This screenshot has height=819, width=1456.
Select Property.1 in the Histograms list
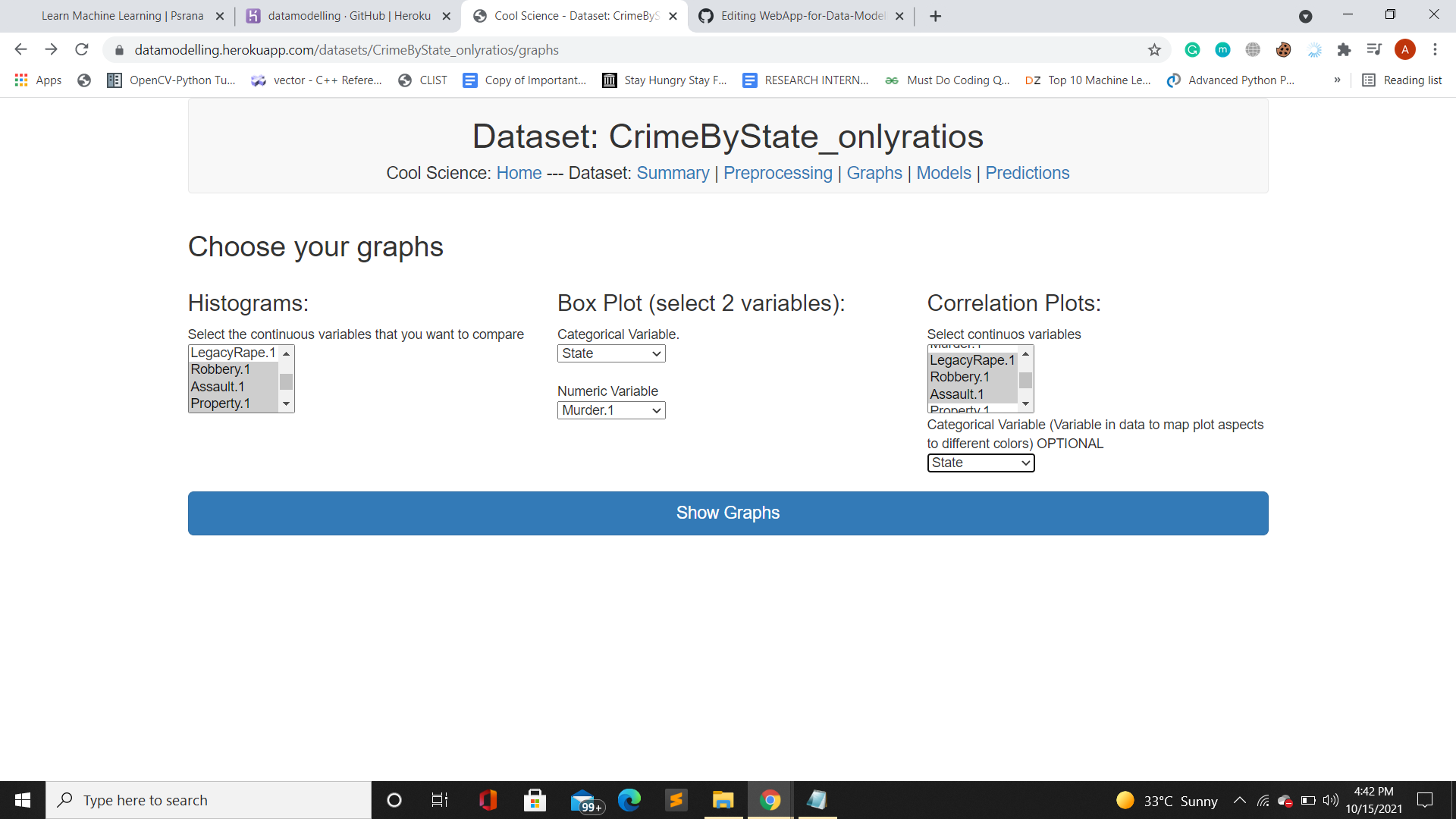point(221,403)
